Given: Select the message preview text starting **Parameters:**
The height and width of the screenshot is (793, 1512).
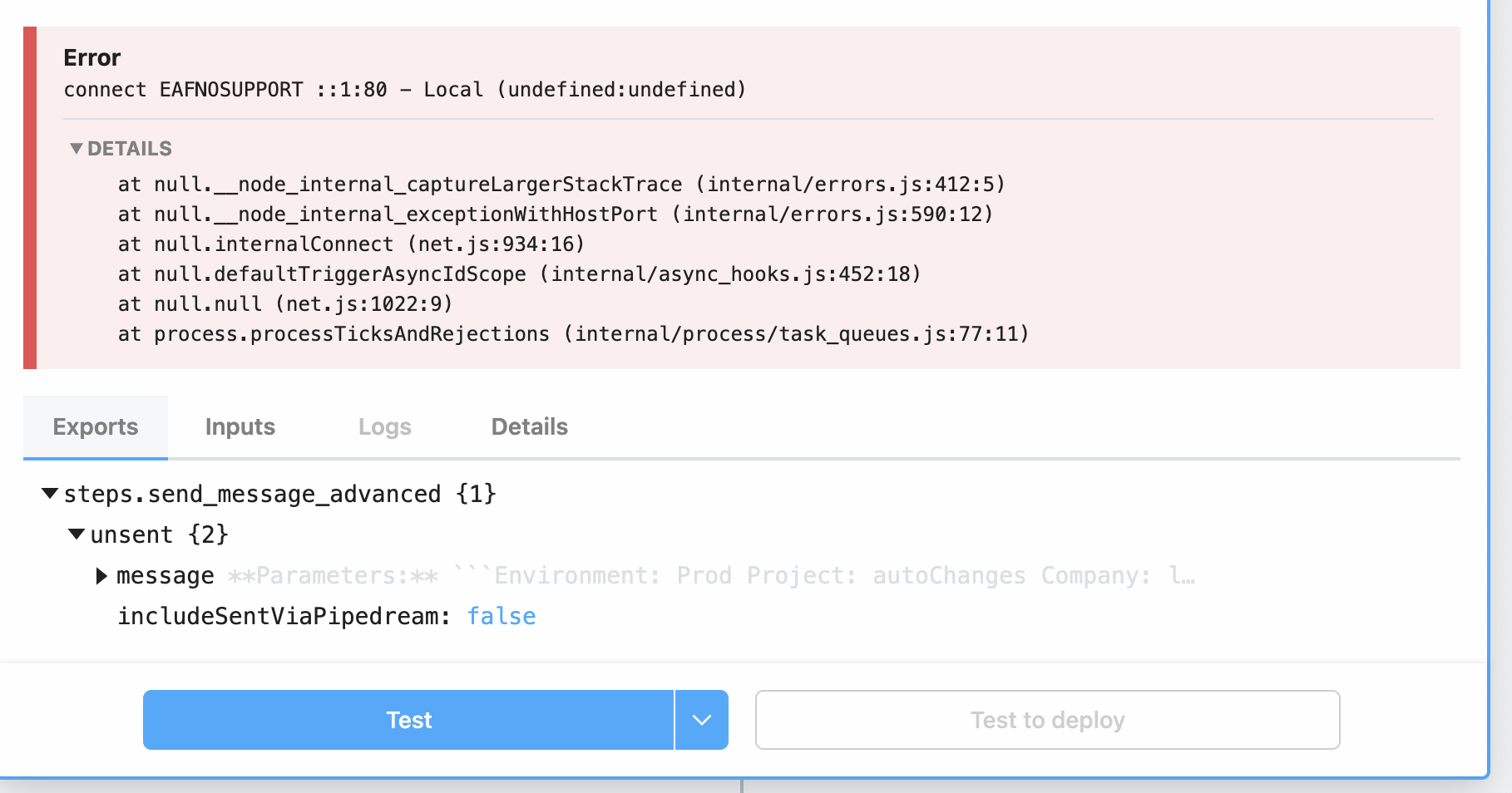Looking at the screenshot, I should 711,576.
